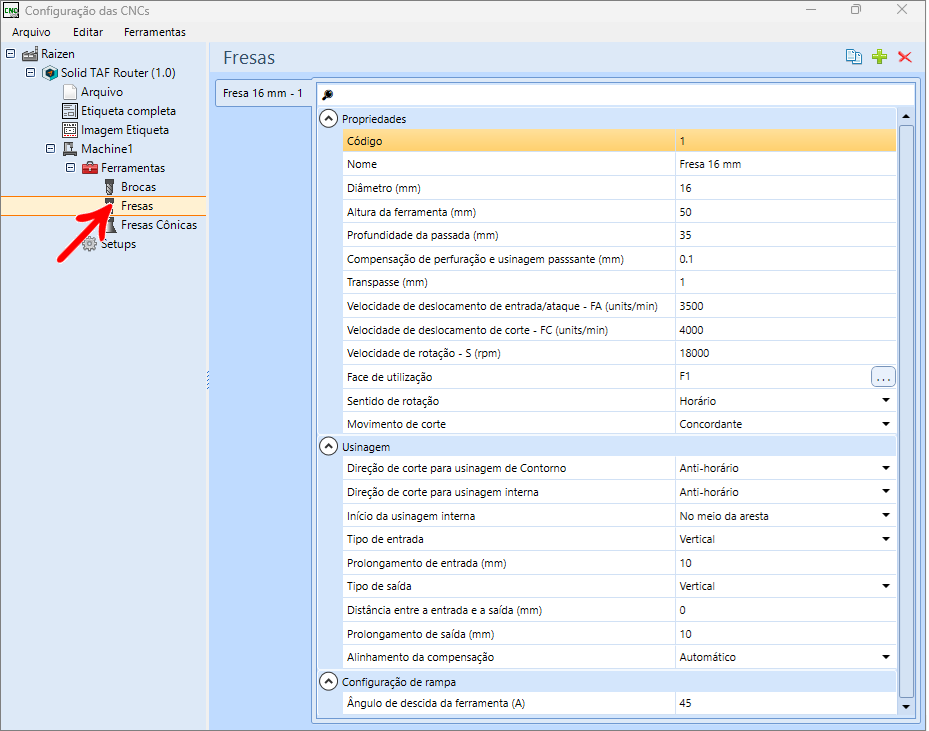This screenshot has height=731, width=929.
Task: Delete the fresa with the red X icon
Action: coord(905,57)
